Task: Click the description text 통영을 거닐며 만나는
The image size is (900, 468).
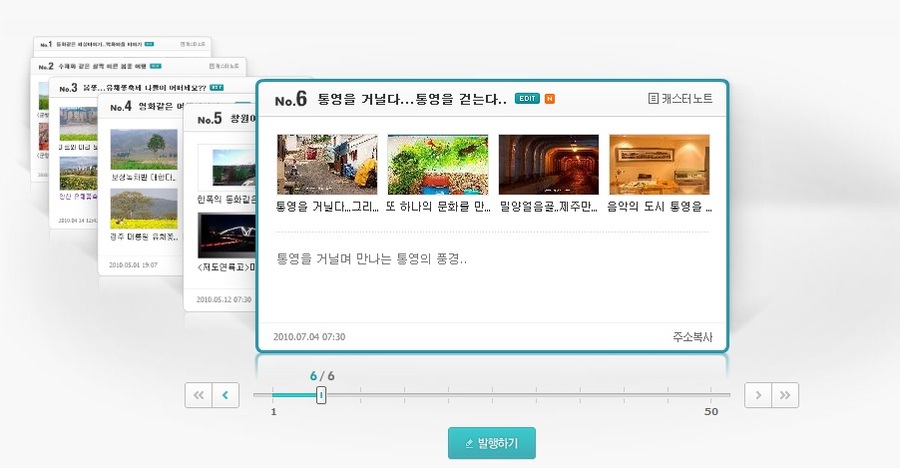Action: click(x=371, y=259)
